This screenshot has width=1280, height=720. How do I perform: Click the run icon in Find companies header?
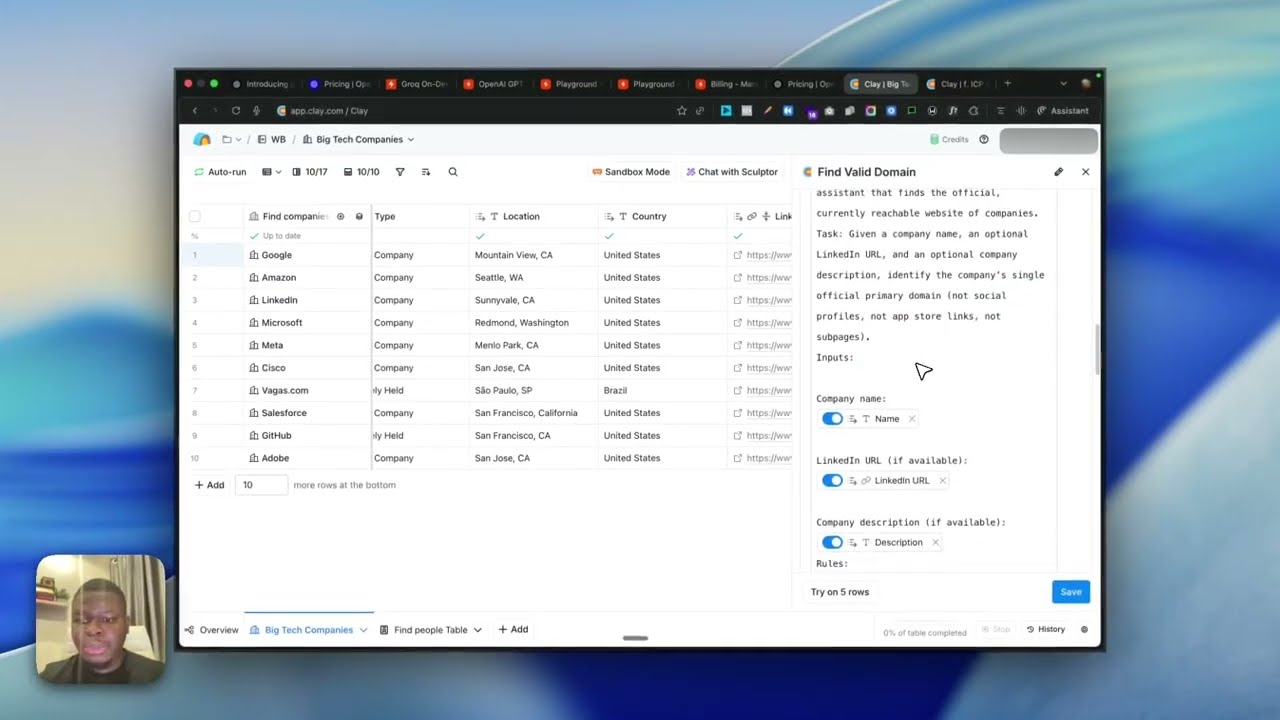pyautogui.click(x=340, y=216)
